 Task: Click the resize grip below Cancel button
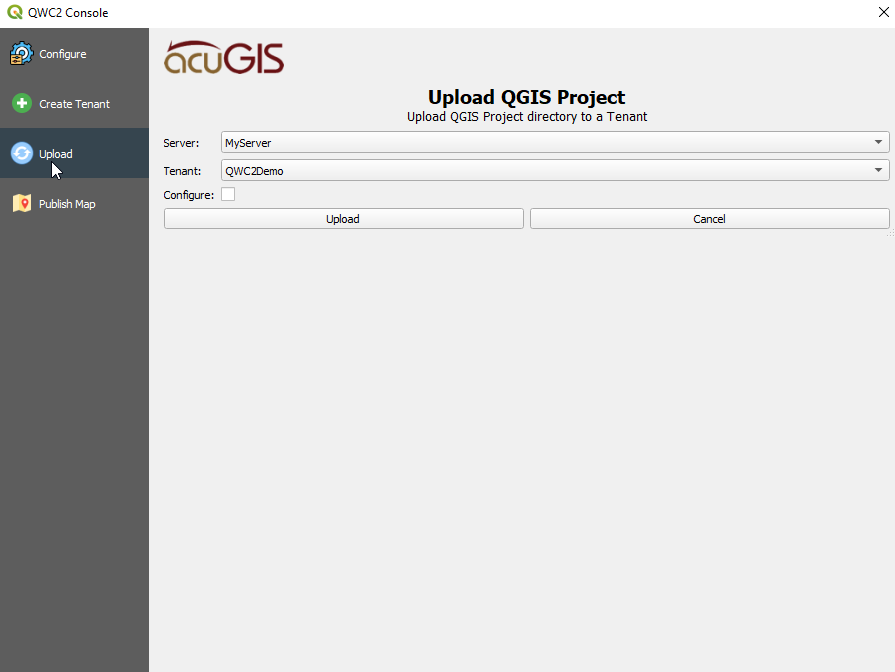[x=890, y=233]
